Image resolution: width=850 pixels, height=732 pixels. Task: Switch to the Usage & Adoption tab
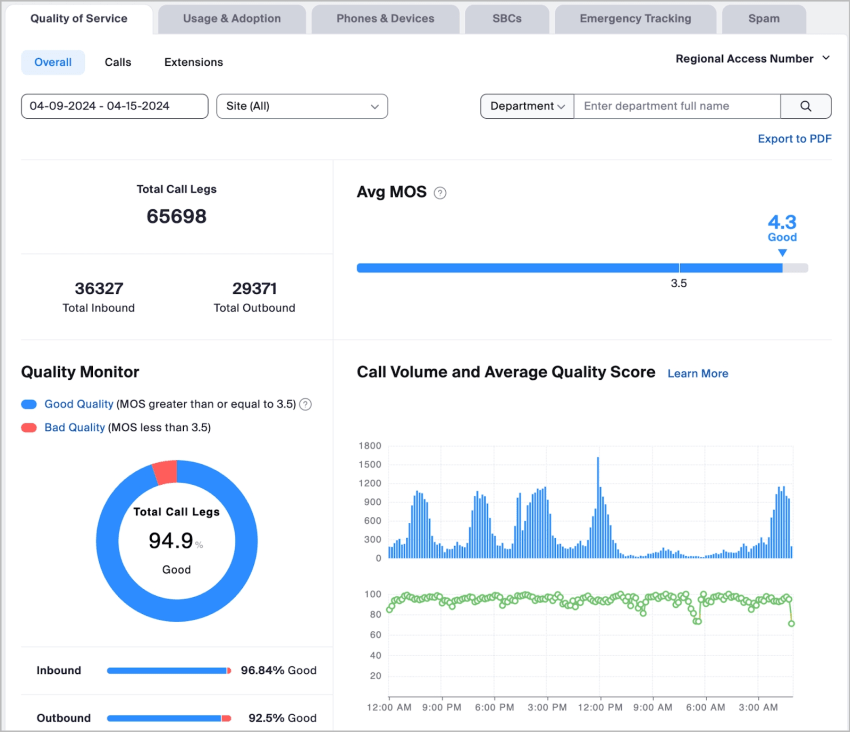click(232, 19)
